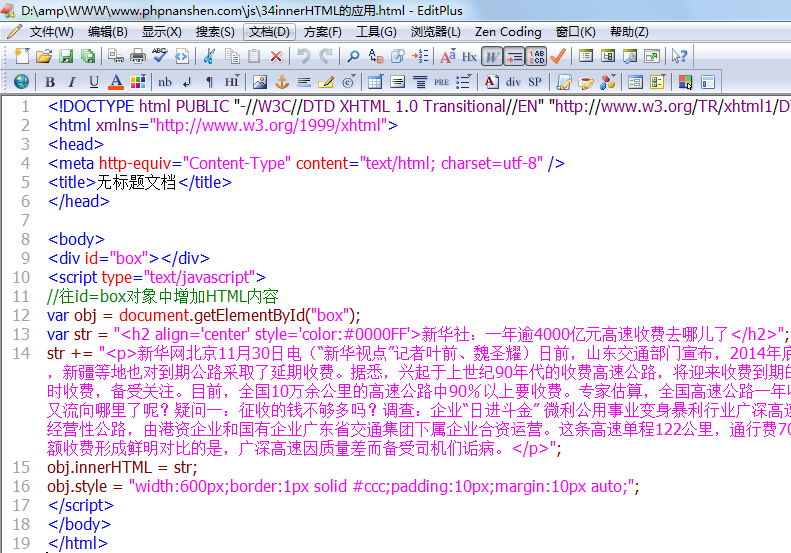Screen dimensions: 791x553
Task: Save all open documents
Action: pyautogui.click(x=88, y=56)
